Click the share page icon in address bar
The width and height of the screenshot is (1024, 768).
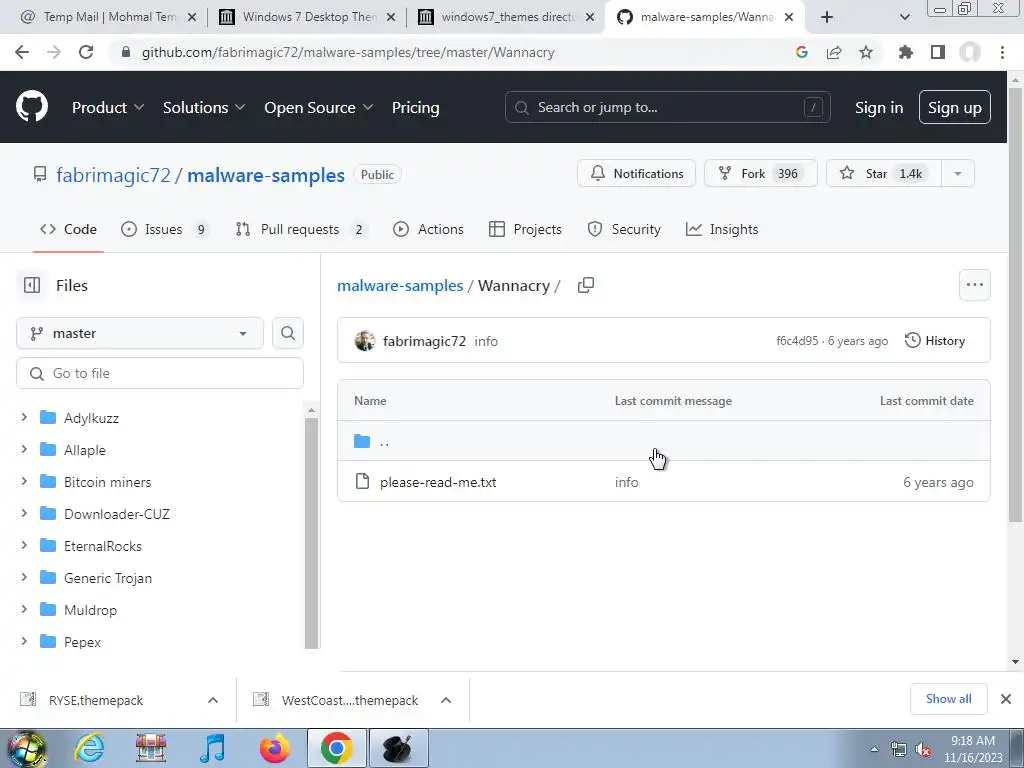[834, 52]
